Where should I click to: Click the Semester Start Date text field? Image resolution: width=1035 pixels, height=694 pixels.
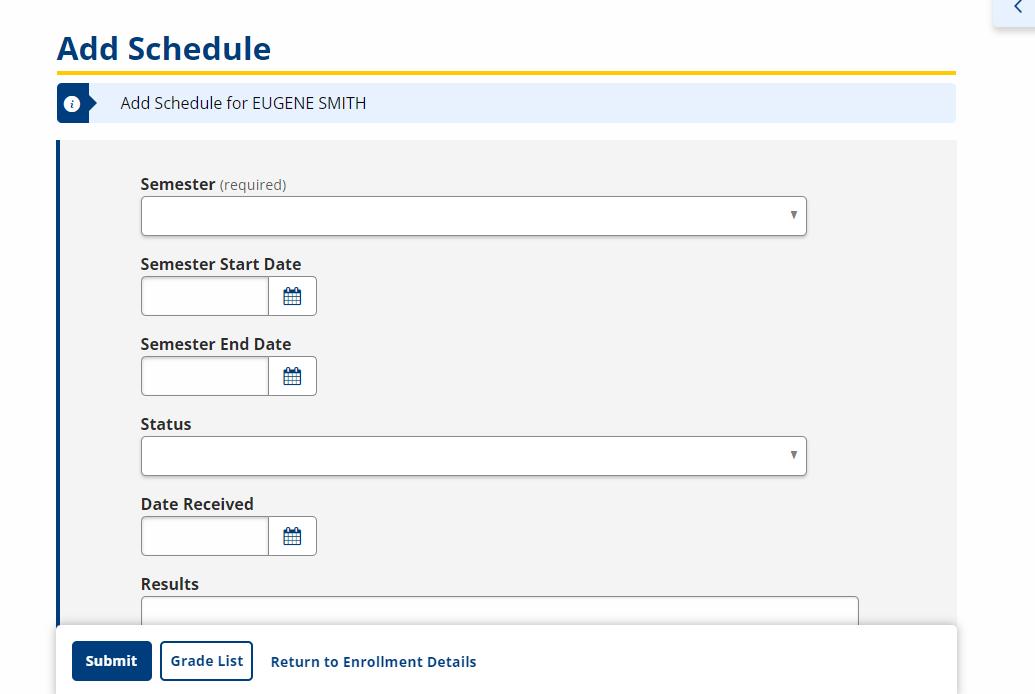[x=205, y=296]
